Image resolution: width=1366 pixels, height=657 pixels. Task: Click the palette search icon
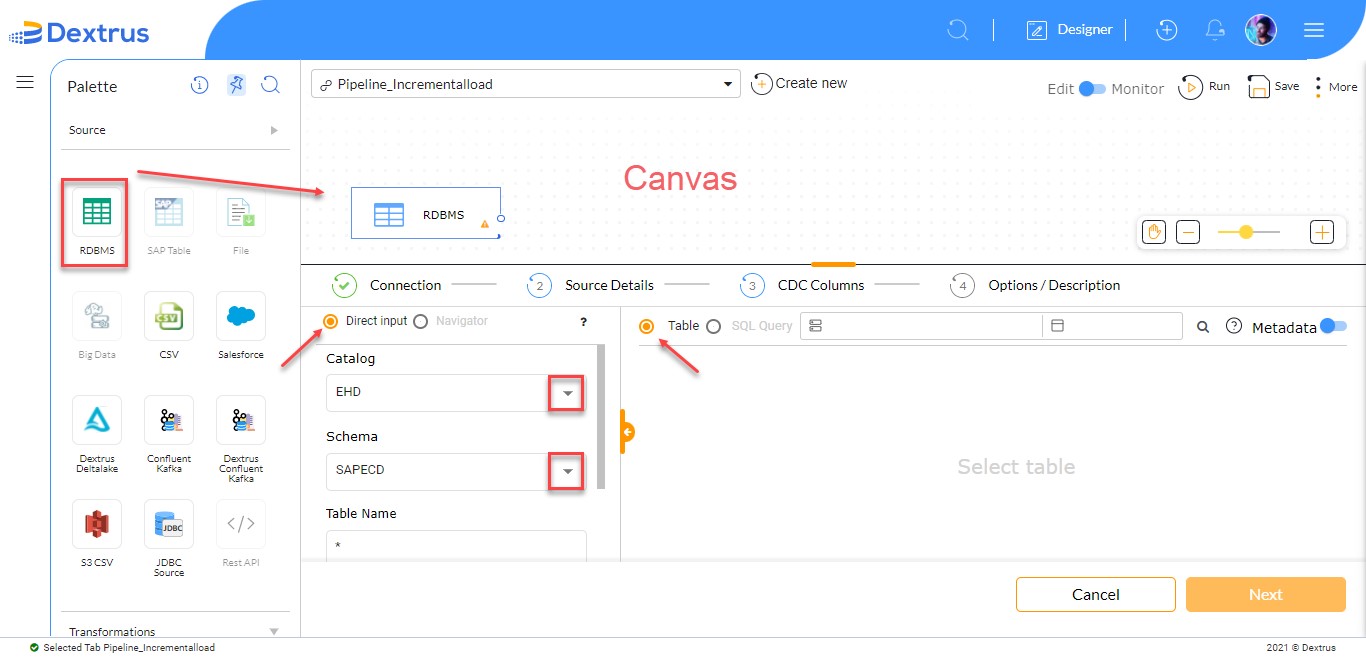point(270,86)
